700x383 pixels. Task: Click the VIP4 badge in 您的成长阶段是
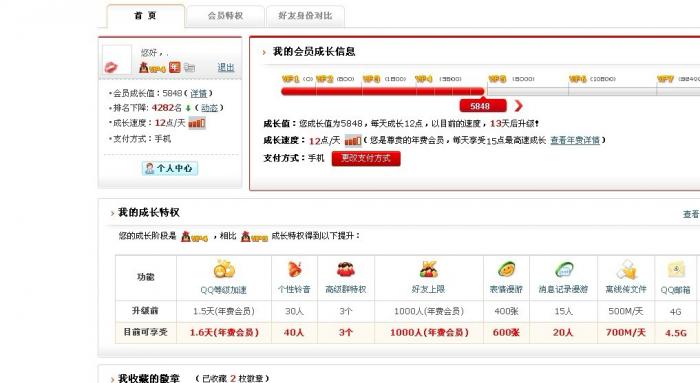point(195,237)
